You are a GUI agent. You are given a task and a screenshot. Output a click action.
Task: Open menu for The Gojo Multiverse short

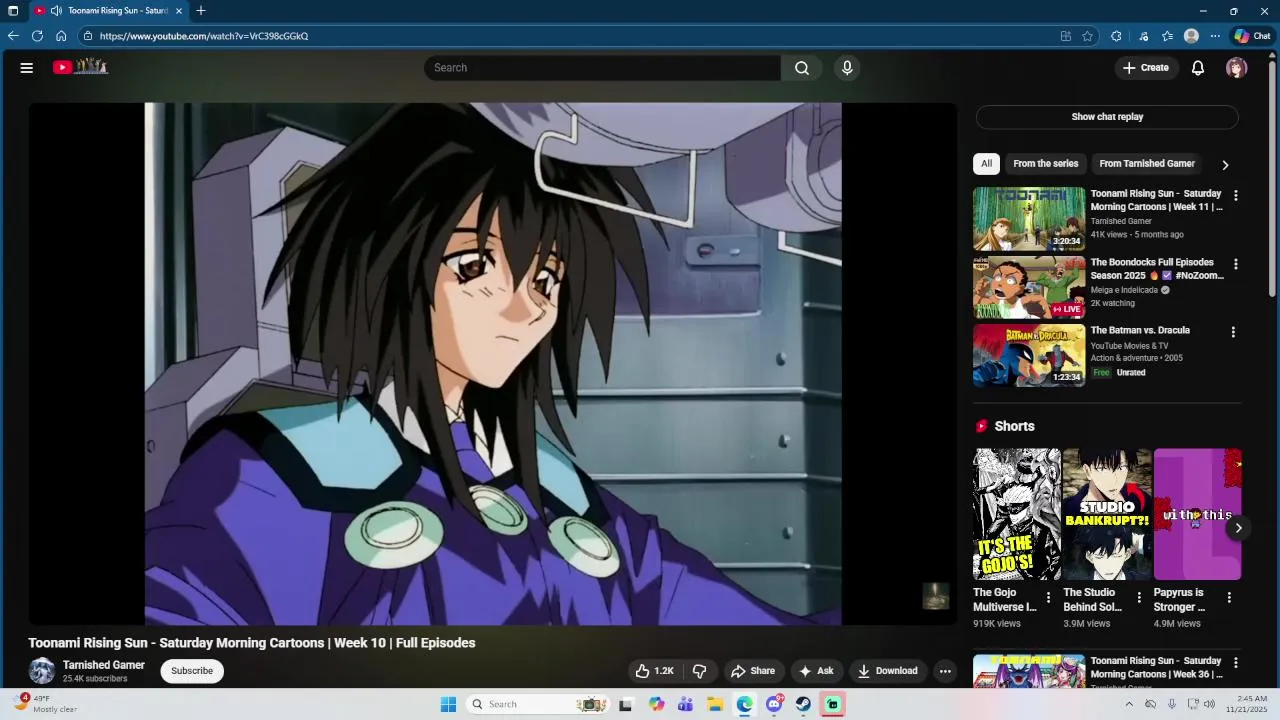pos(1048,598)
